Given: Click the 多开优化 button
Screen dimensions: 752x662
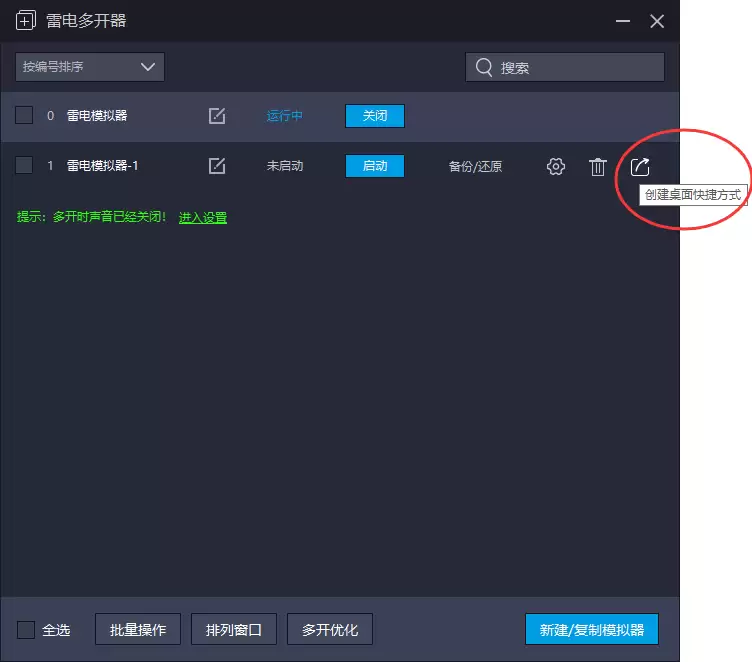Looking at the screenshot, I should [329, 629].
